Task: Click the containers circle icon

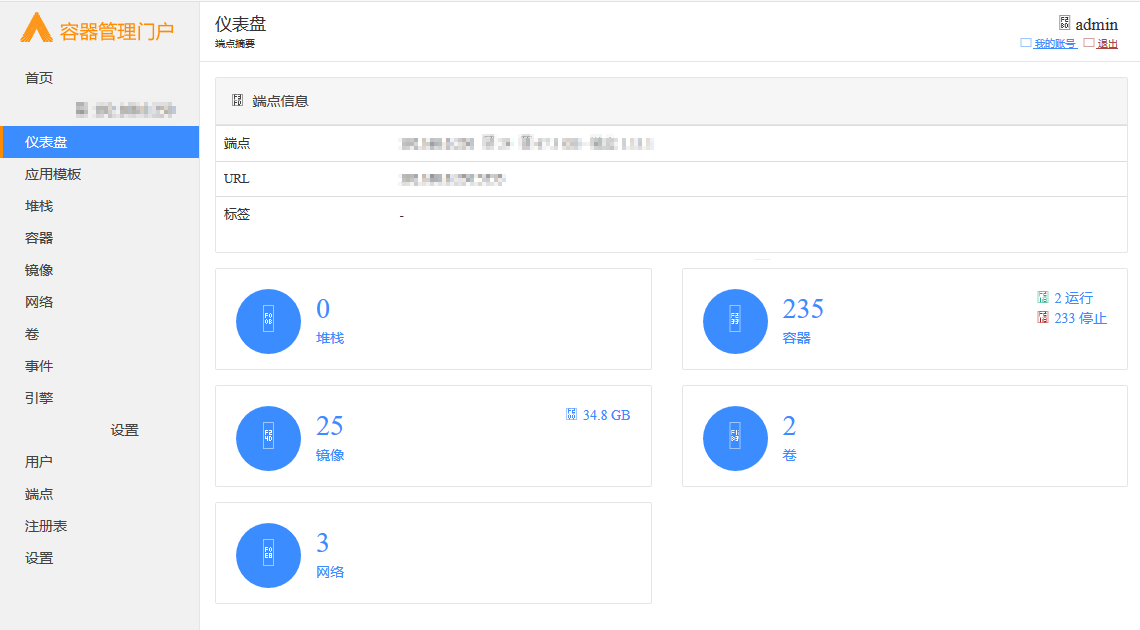Action: coord(735,321)
